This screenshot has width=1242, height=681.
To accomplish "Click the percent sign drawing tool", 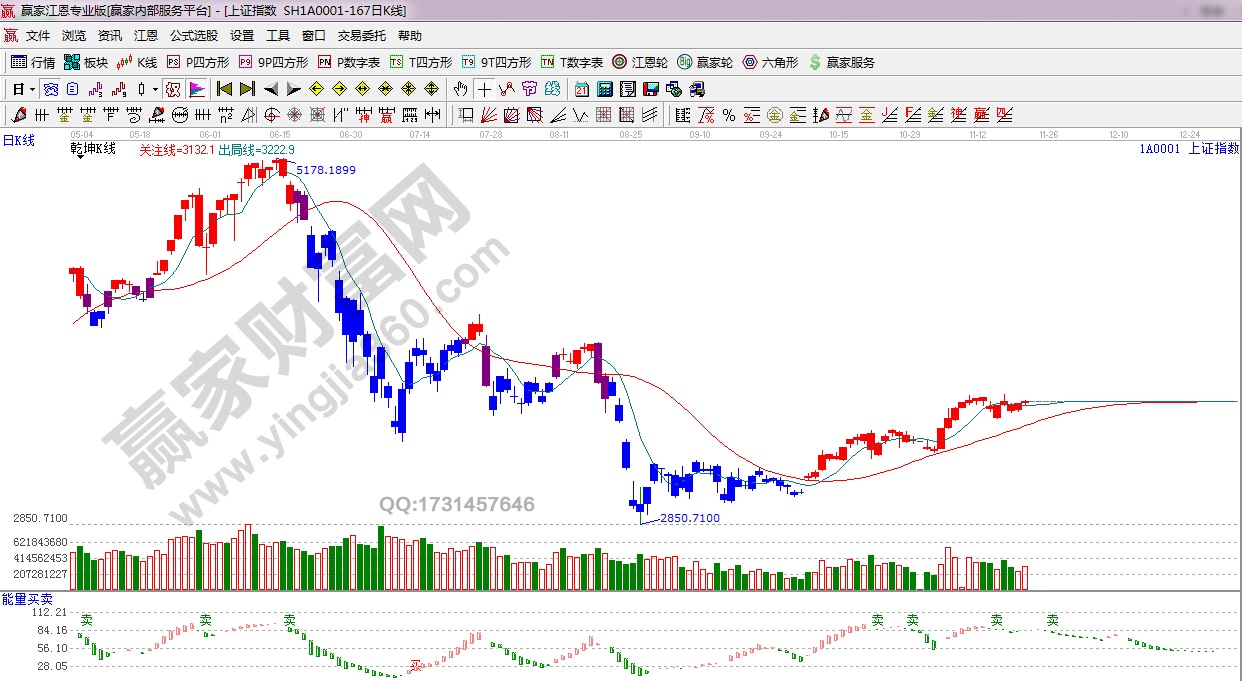I will (x=728, y=114).
